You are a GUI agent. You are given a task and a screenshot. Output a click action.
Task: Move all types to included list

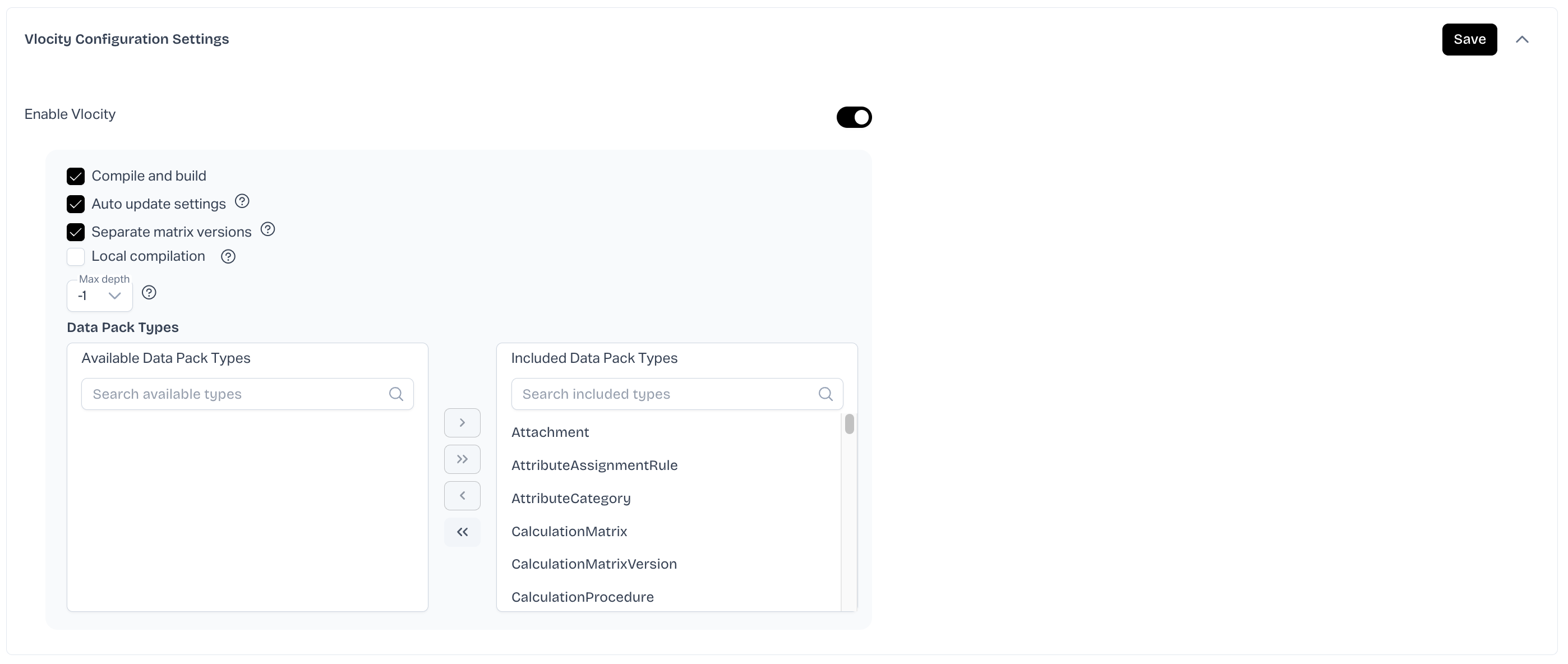click(x=462, y=459)
